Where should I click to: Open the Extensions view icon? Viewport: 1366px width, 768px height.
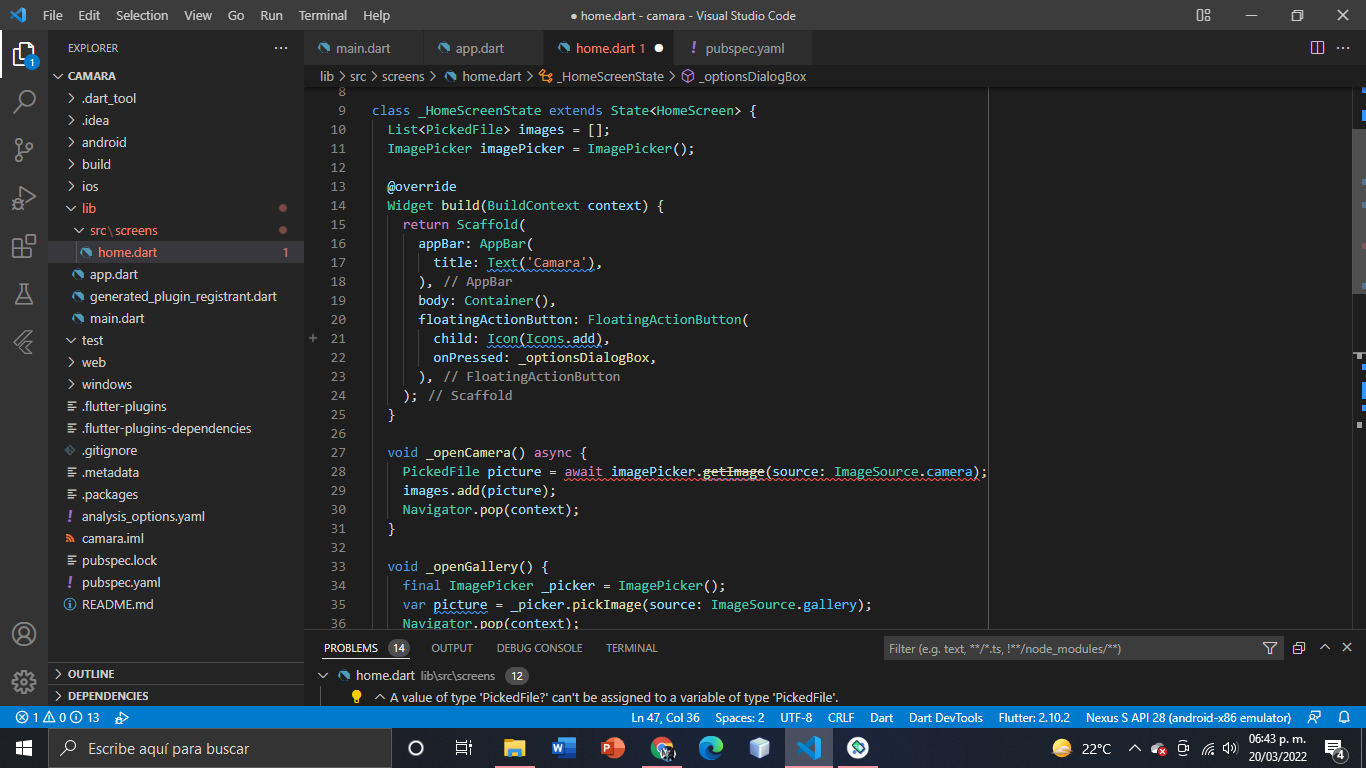[24, 246]
